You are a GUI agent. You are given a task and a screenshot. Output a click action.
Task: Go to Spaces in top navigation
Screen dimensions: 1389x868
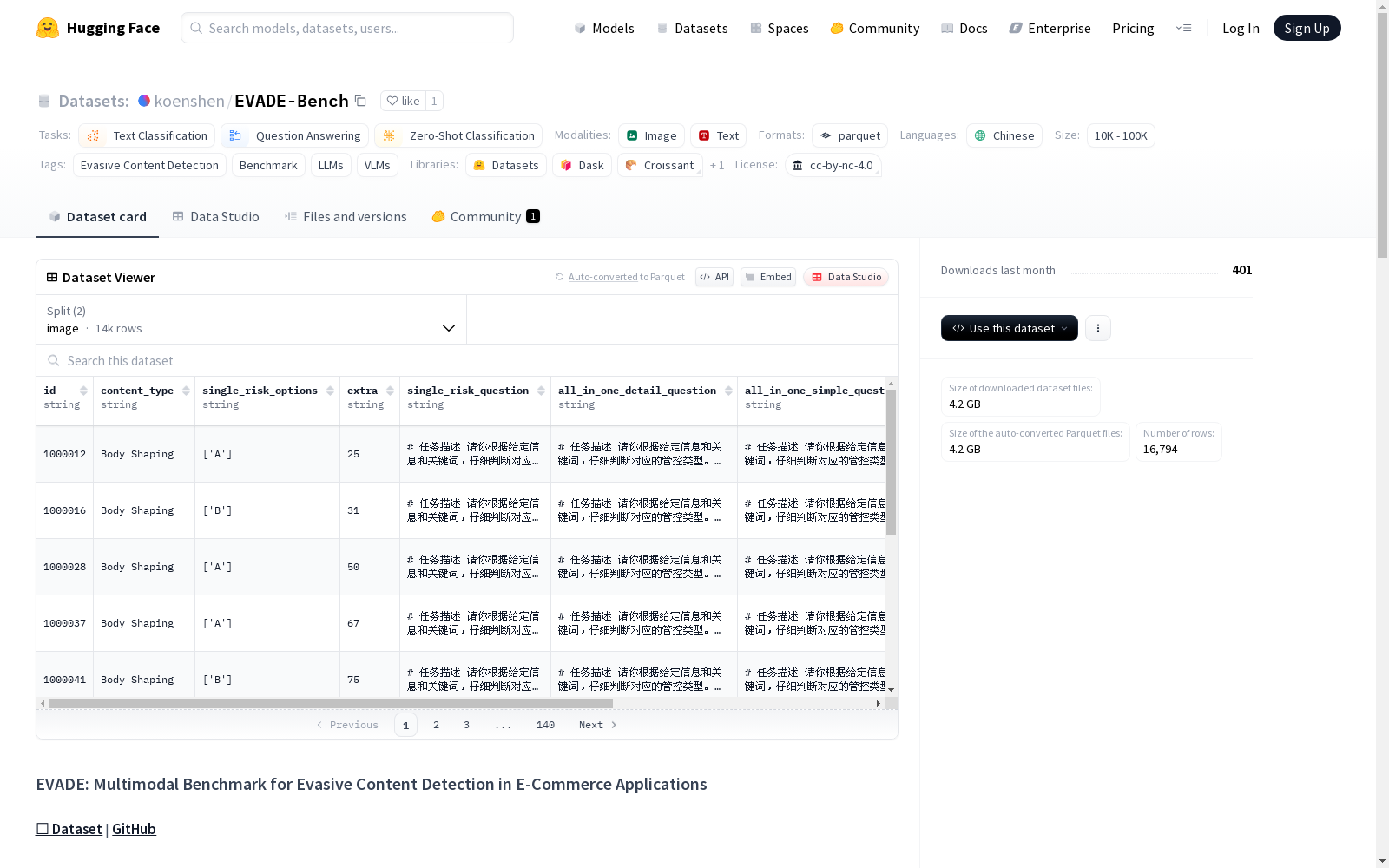779,28
